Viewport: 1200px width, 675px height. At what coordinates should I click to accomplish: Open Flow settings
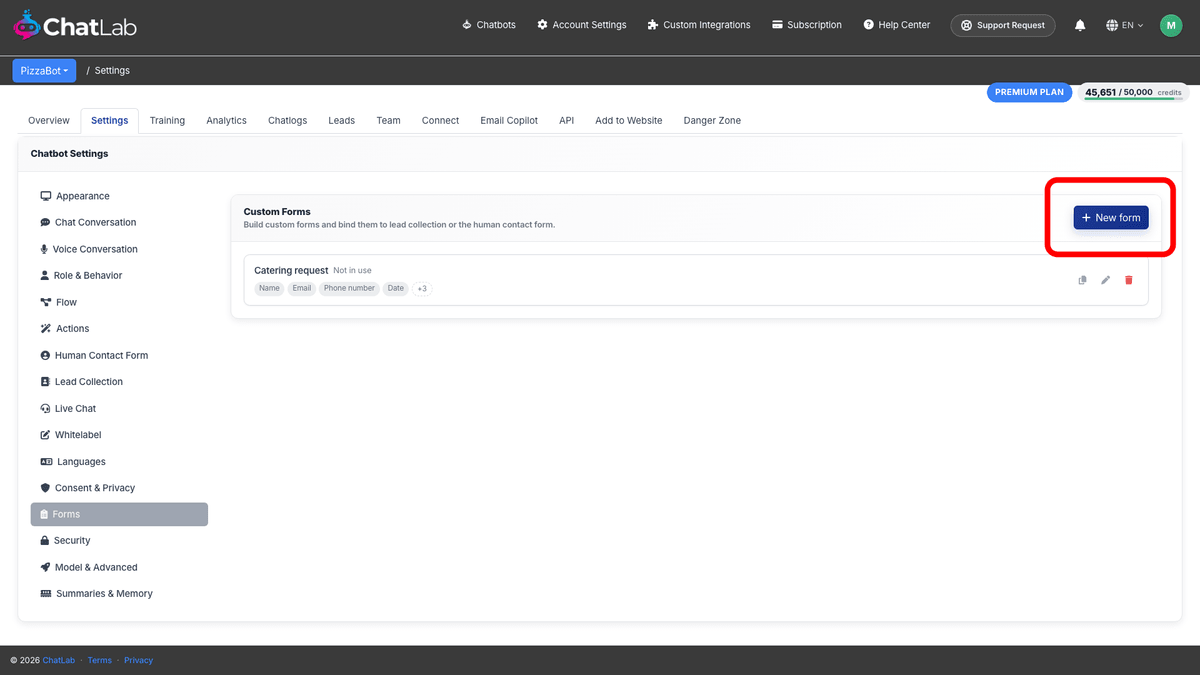point(119,302)
